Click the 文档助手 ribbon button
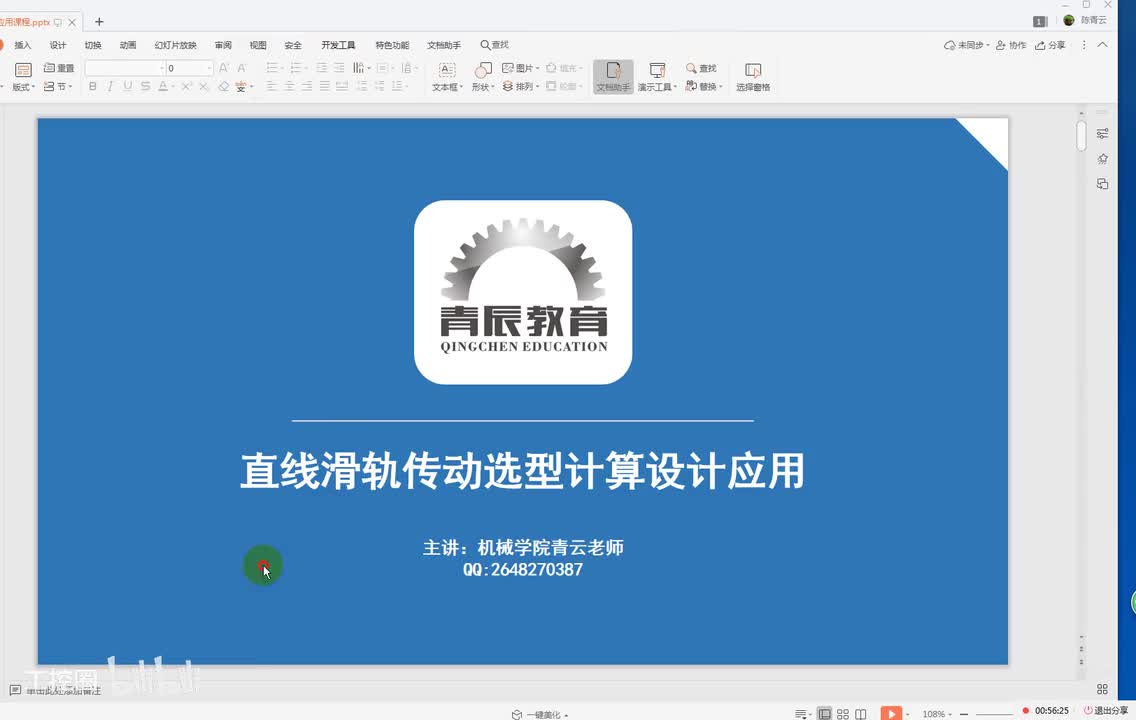The image size is (1136, 720). [613, 77]
